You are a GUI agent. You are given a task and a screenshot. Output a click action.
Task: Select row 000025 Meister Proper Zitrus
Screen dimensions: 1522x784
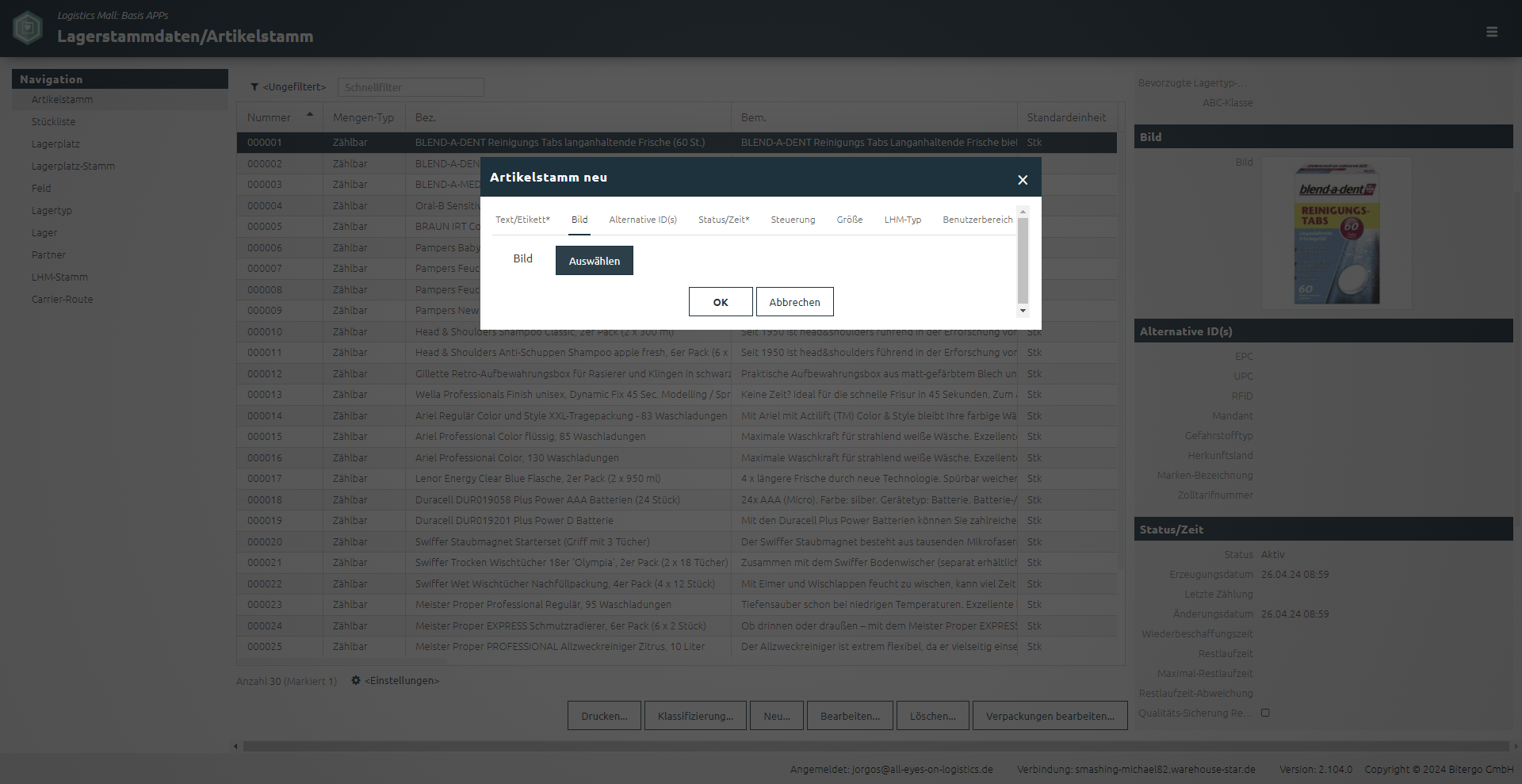tap(676, 647)
